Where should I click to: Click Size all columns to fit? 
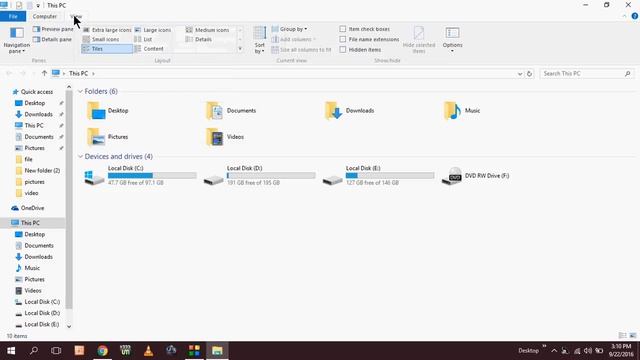pos(301,50)
